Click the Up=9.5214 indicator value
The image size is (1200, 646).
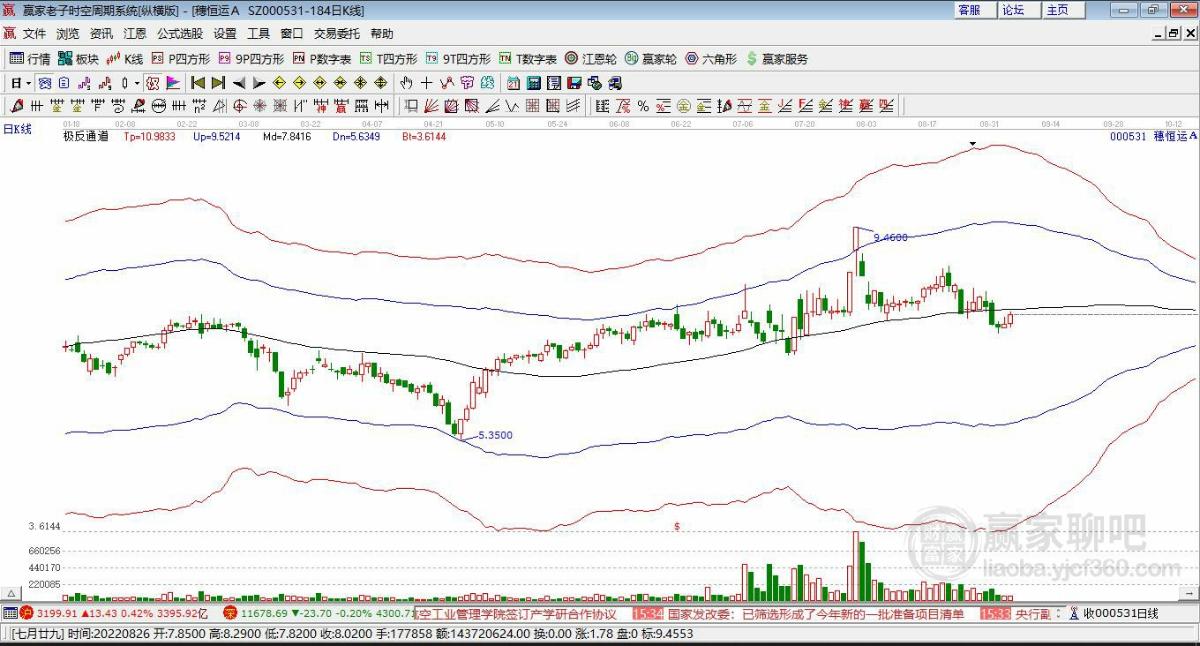[216, 136]
